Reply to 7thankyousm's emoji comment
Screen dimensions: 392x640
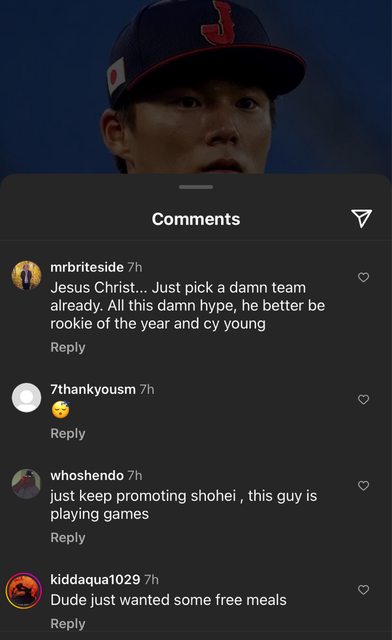68,433
